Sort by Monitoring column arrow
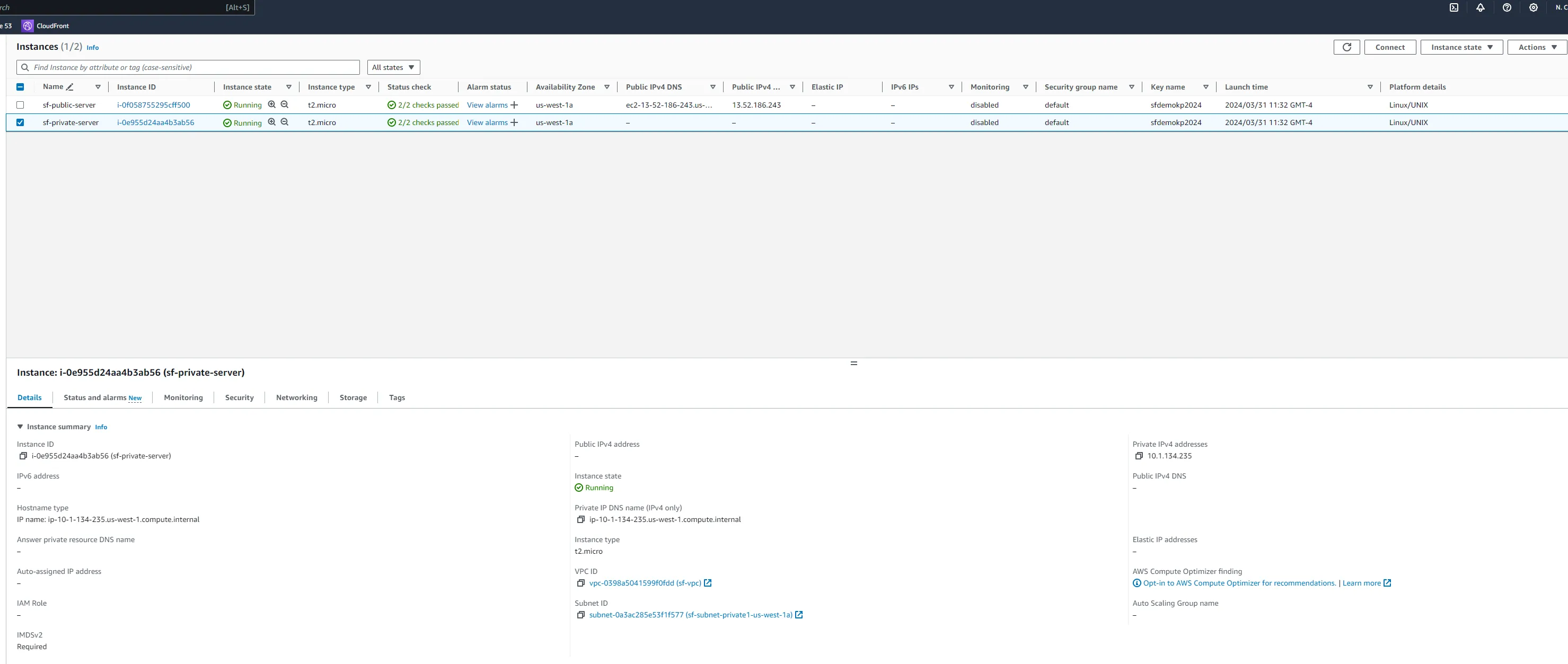The image size is (1568, 664). point(1026,87)
